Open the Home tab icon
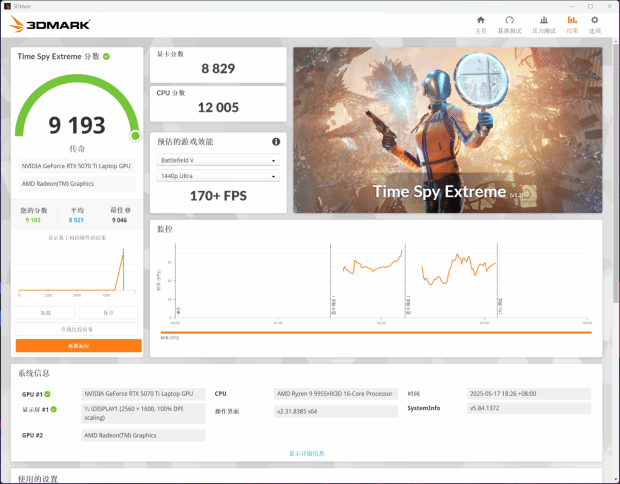The width and height of the screenshot is (620, 484). point(480,20)
